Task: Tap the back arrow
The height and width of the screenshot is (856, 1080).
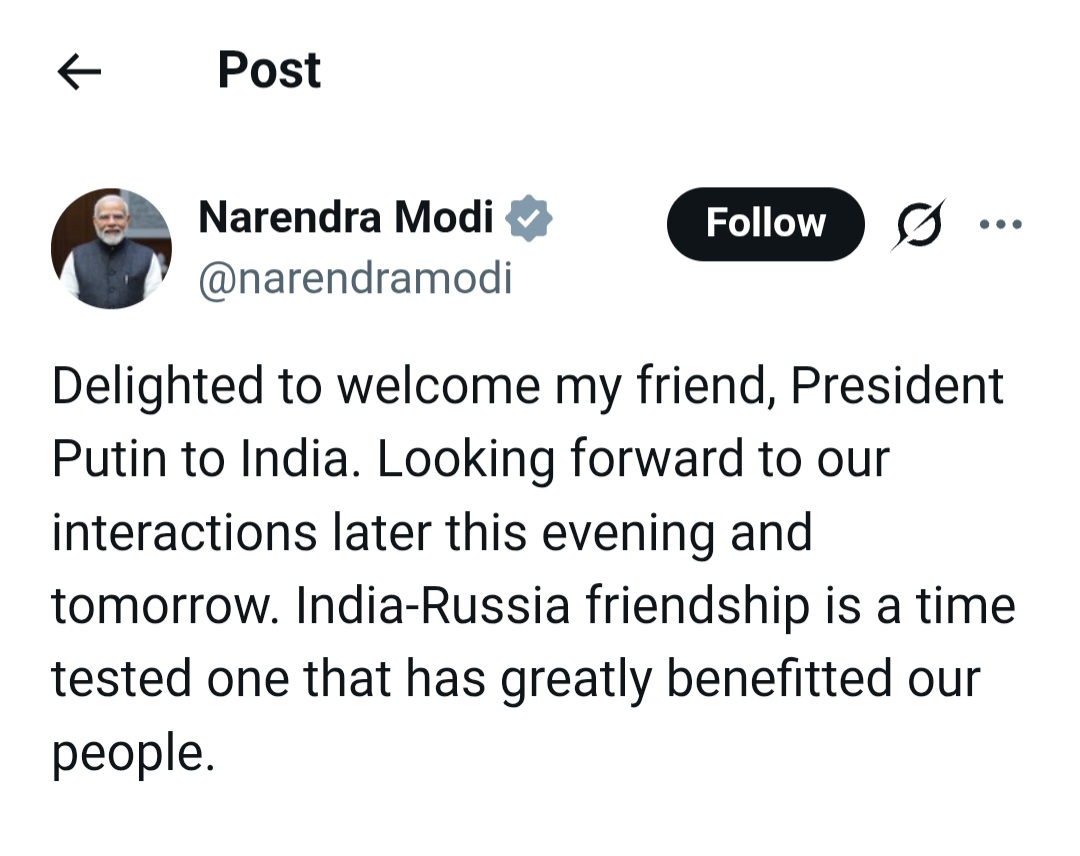Action: [80, 72]
